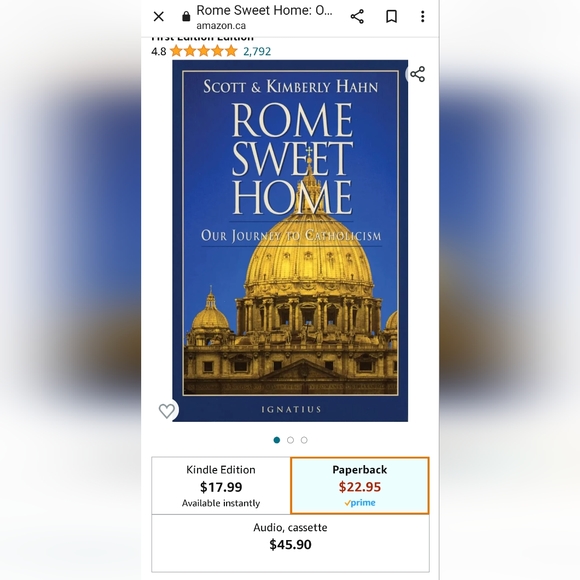
Task: Tap the lock icon beside the URL
Action: (x=186, y=16)
